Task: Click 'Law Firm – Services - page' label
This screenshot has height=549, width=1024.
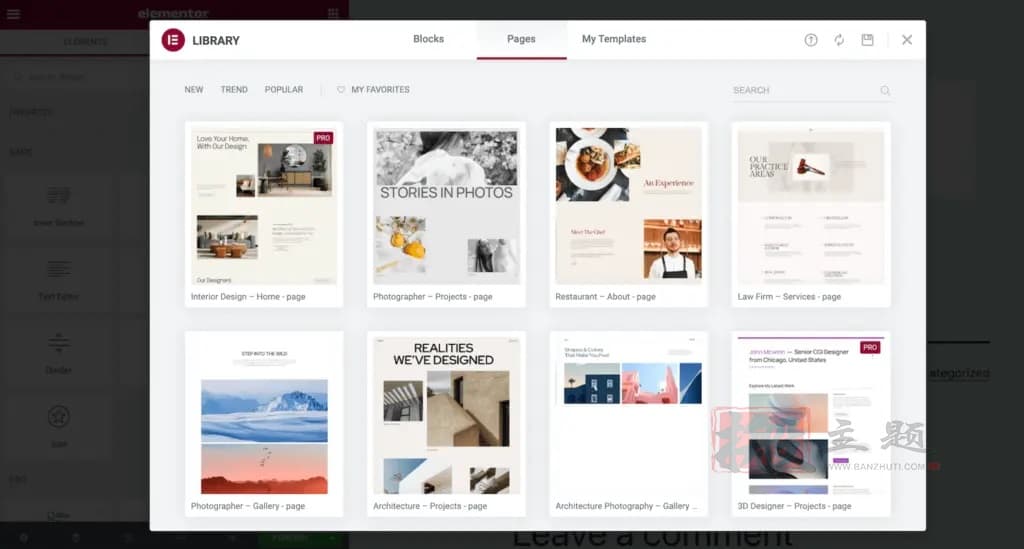Action: [789, 296]
